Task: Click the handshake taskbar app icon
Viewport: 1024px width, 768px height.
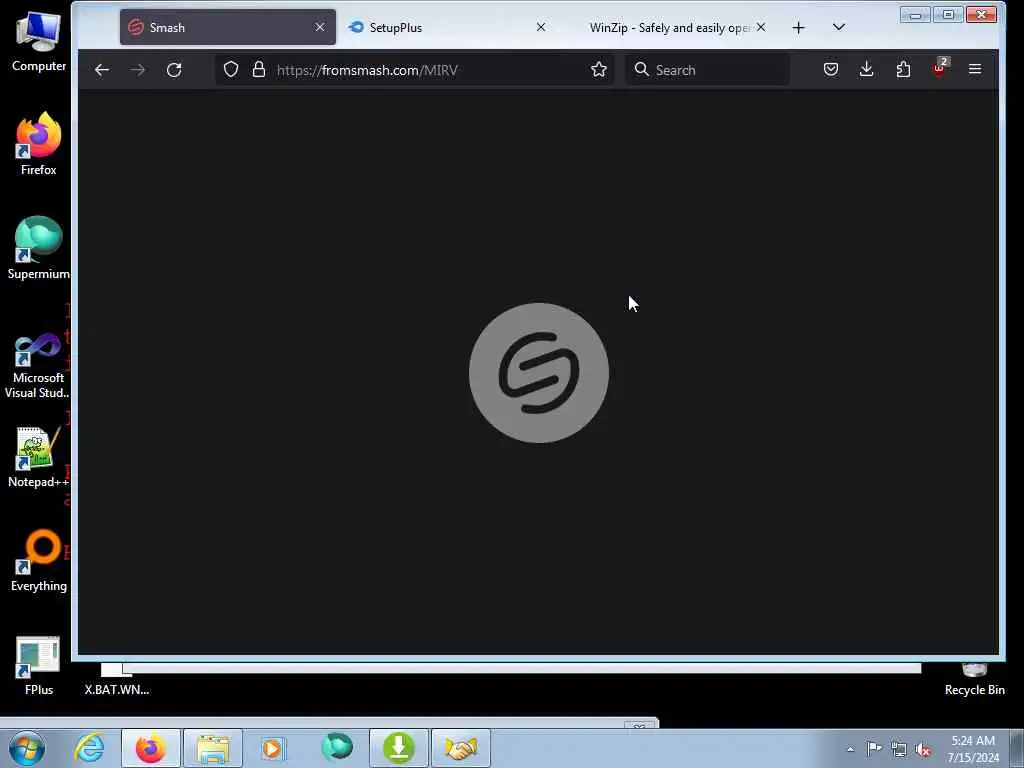Action: [461, 748]
